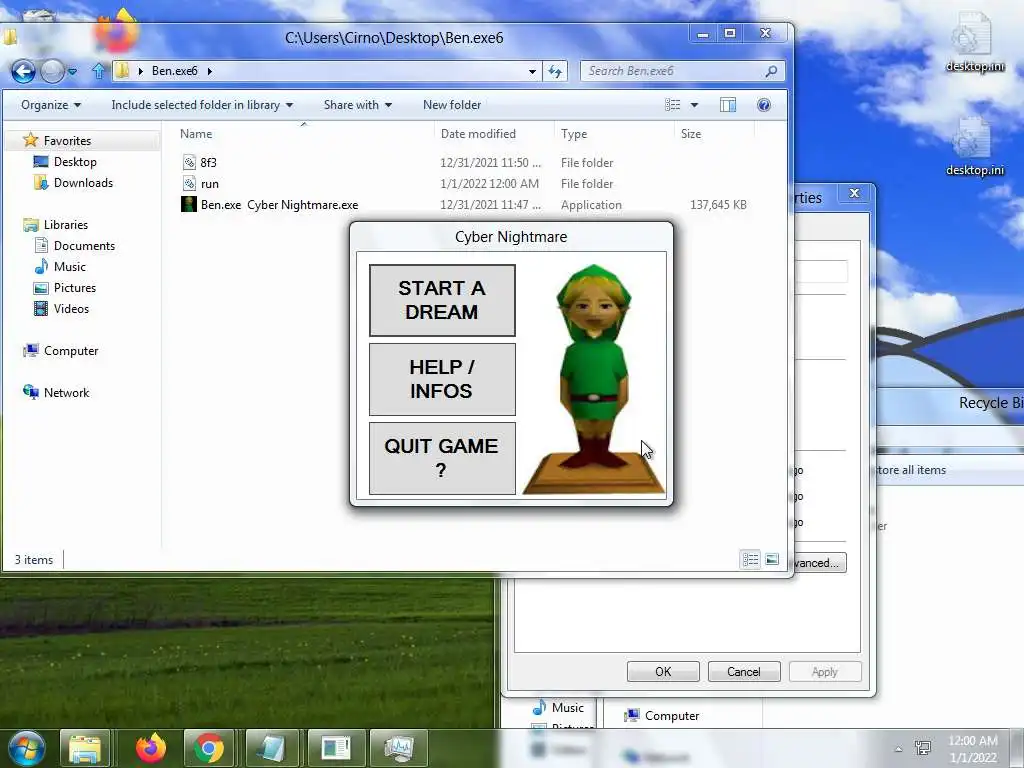Go back in Explorer window
Image resolution: width=1024 pixels, height=768 pixels.
pos(24,71)
